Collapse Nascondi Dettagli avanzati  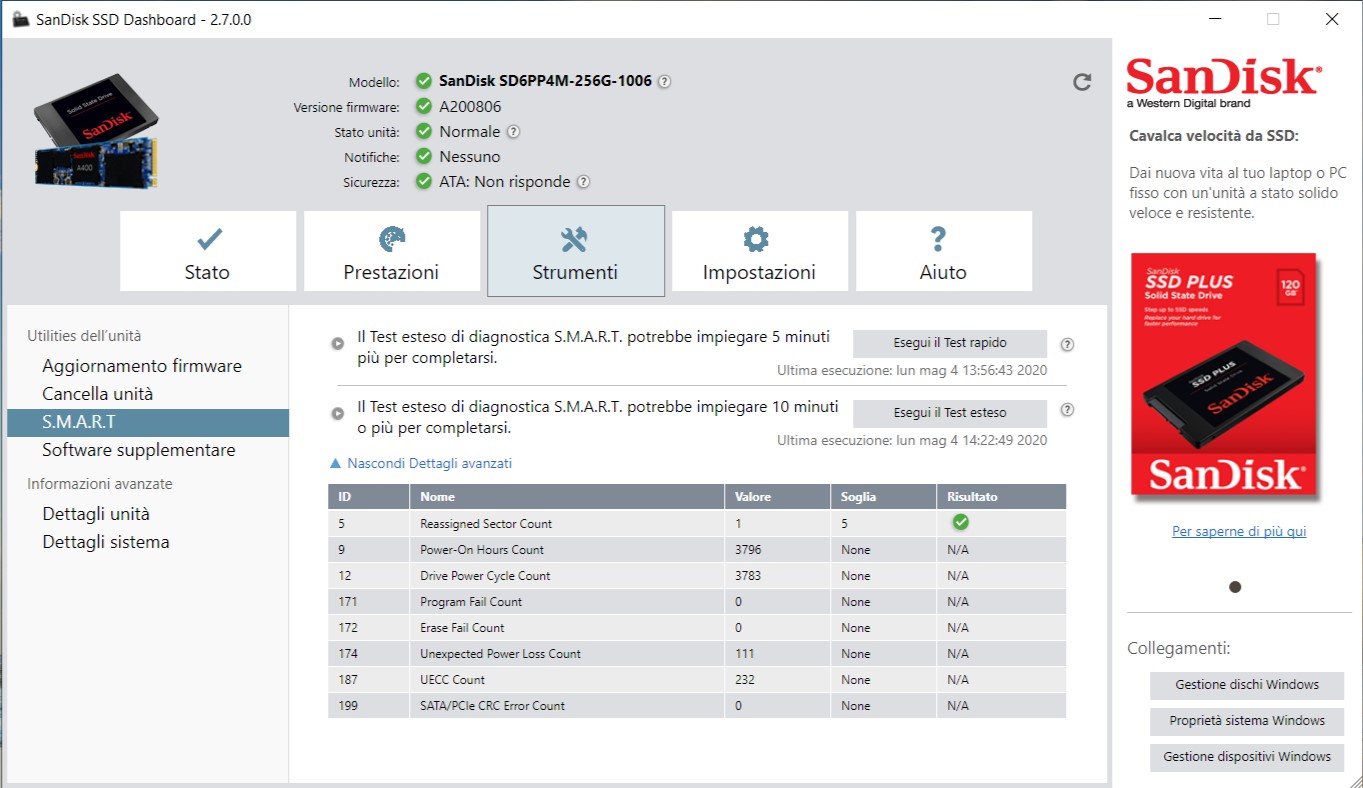(421, 463)
